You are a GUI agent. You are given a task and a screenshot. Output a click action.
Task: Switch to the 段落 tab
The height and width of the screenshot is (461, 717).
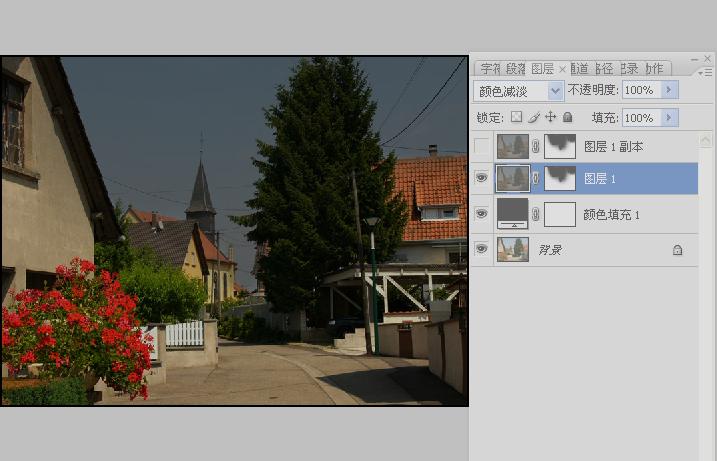click(x=515, y=69)
